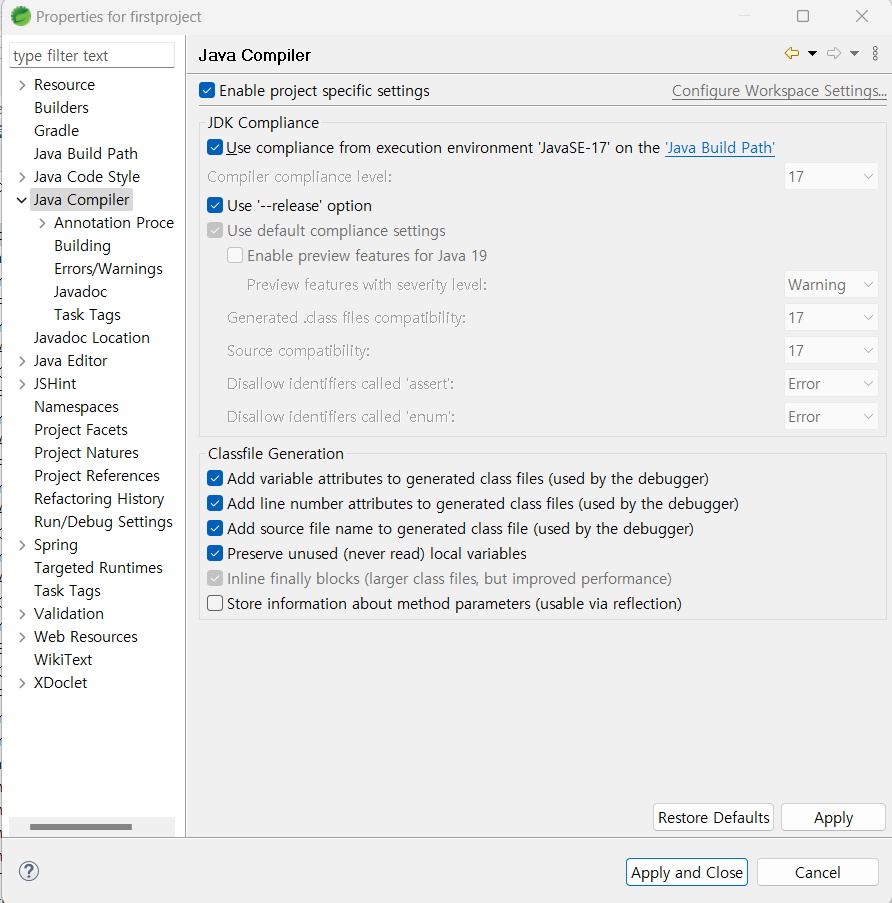892x903 pixels.
Task: Open Preview features severity level dropdown
Action: [831, 284]
